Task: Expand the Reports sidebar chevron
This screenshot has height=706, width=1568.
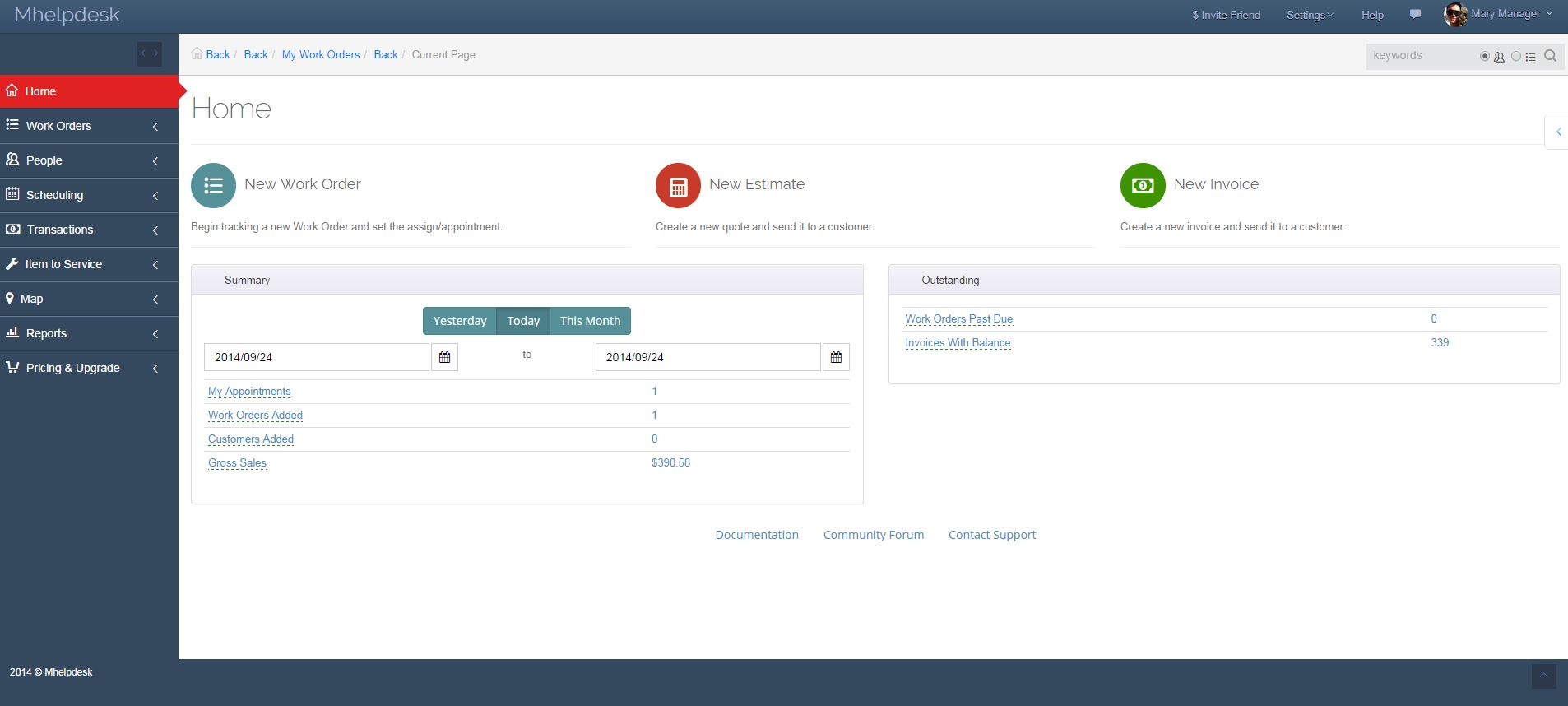Action: coord(155,333)
